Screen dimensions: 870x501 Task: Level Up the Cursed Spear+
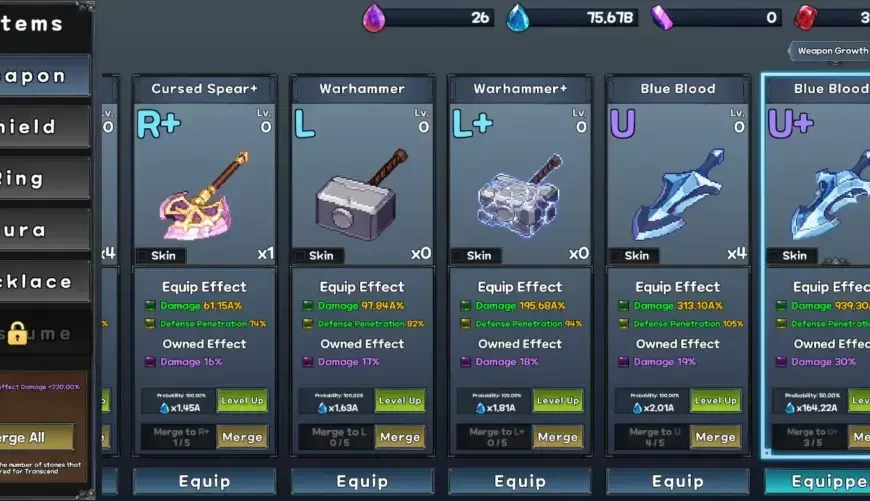coord(242,401)
